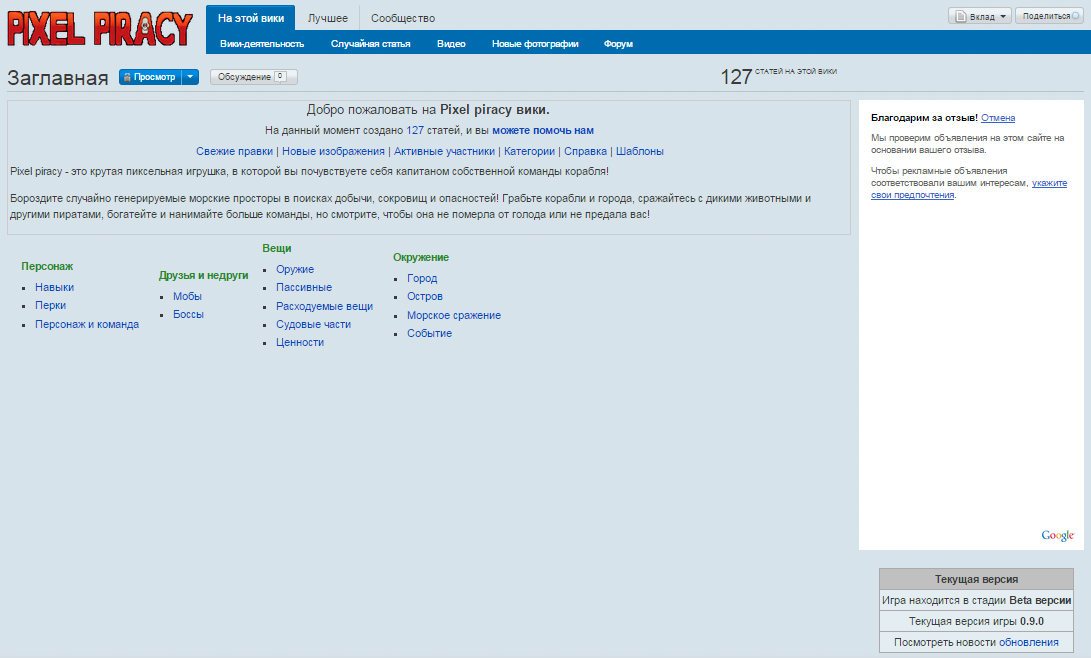The width and height of the screenshot is (1091, 658).
Task: Click the Друзья и недруги heading
Action: click(x=203, y=275)
